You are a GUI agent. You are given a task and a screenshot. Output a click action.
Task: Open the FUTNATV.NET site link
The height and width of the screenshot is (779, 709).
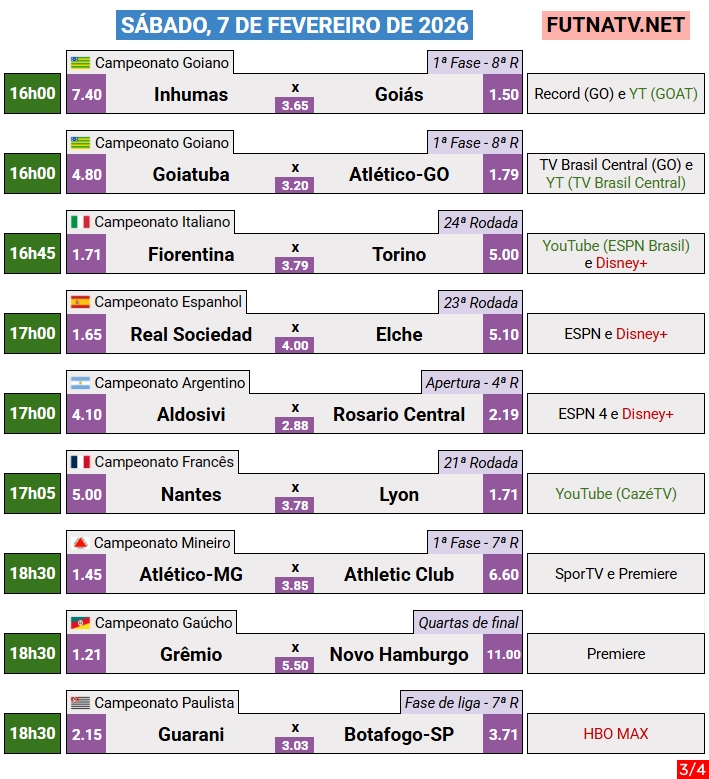(616, 24)
